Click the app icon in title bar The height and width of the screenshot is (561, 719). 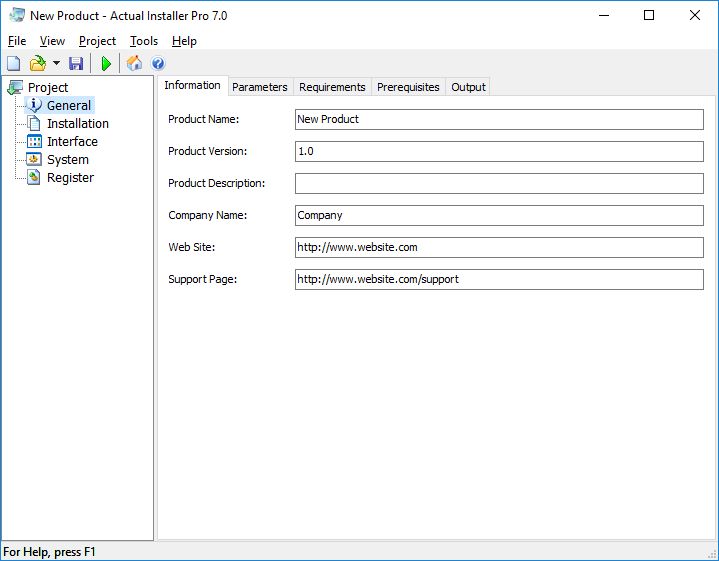(17, 15)
